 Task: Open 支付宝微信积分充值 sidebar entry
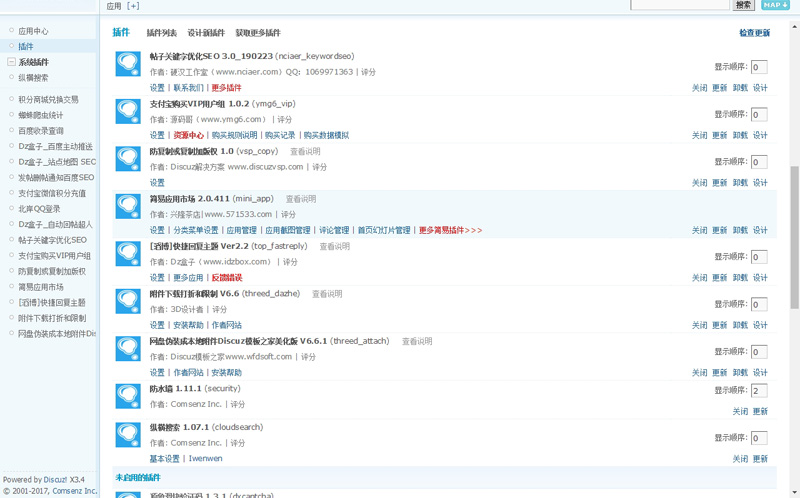[x=52, y=193]
